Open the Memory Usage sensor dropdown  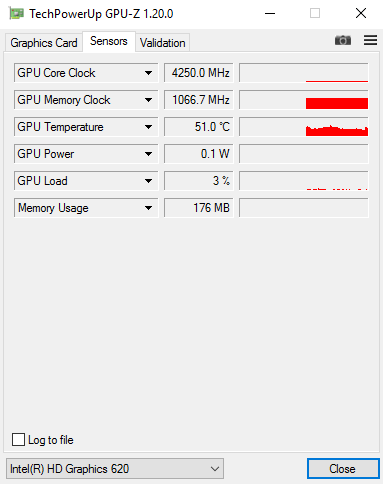coord(86,208)
